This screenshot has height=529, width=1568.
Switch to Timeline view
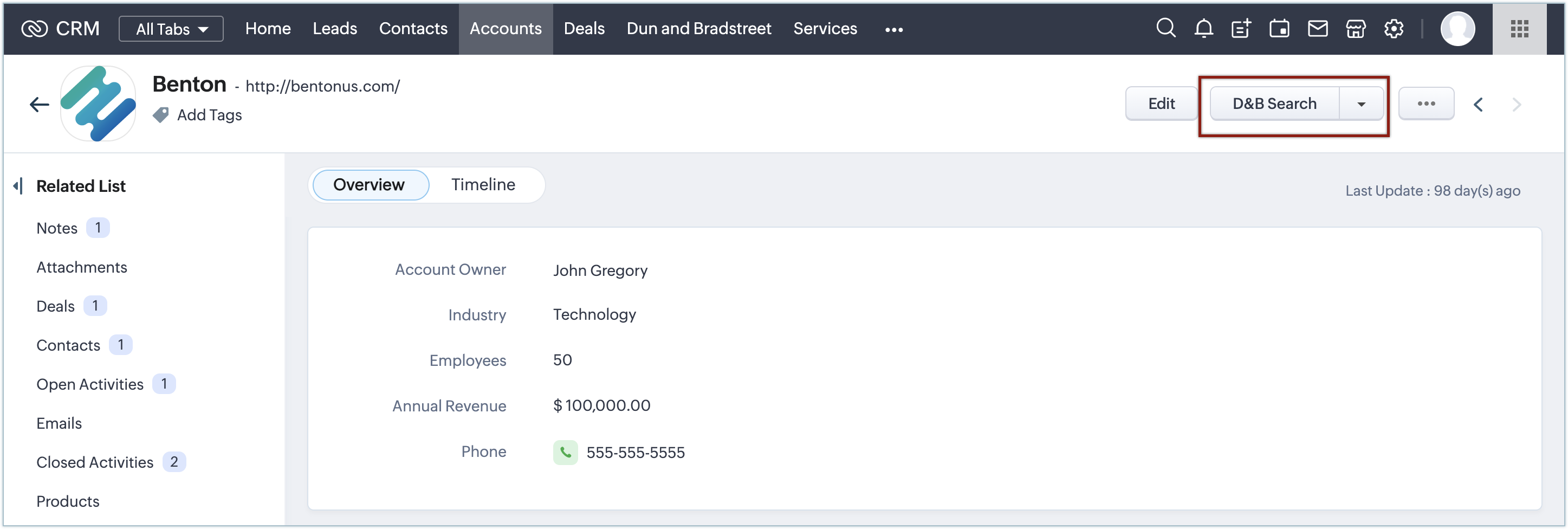(483, 185)
